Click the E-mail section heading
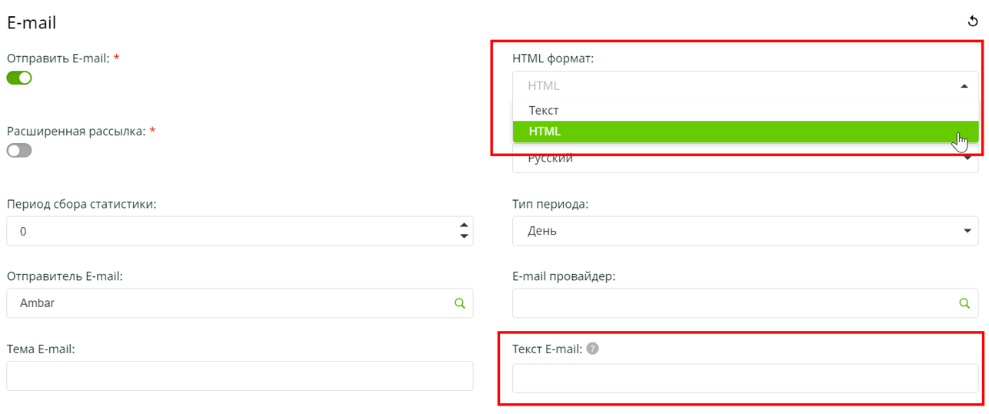Screen dimensions: 989x414 (x=31, y=22)
